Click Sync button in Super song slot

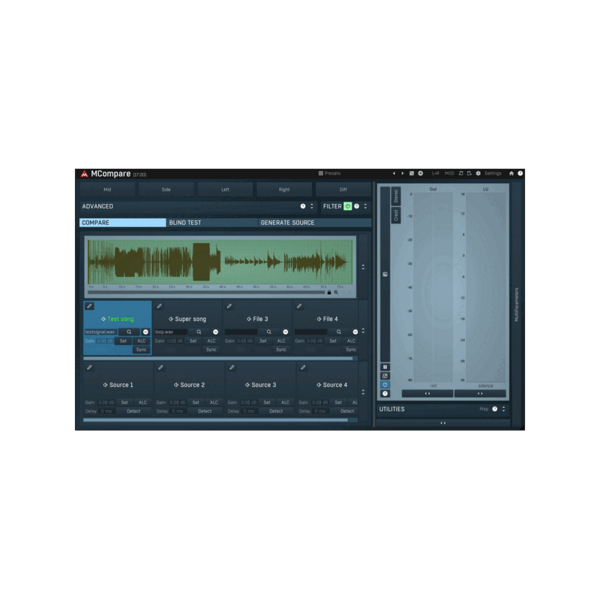point(211,349)
